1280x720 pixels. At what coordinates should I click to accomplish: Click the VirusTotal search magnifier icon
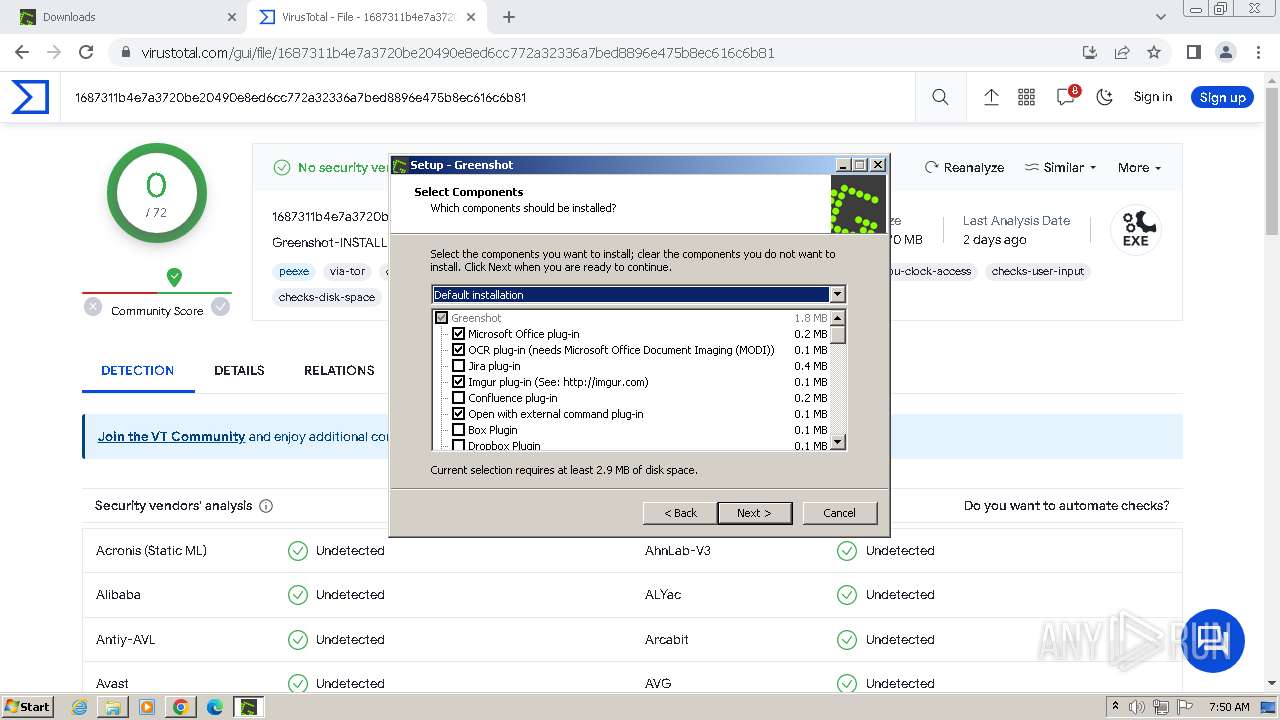(940, 97)
